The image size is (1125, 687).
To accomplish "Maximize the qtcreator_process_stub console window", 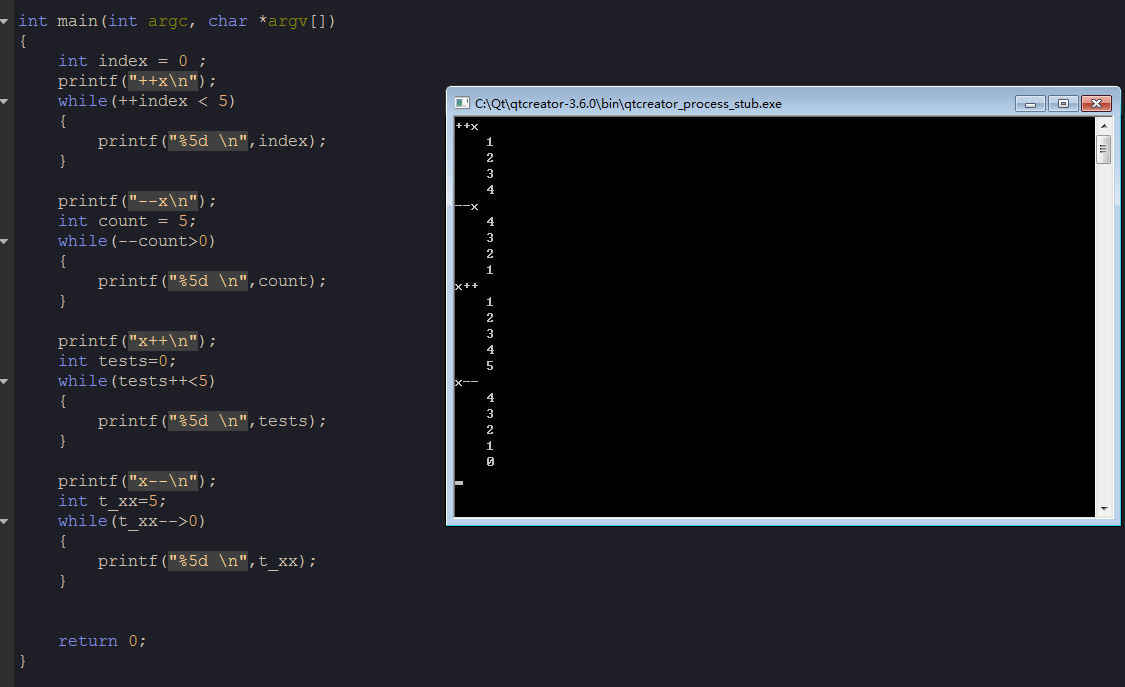I will click(1063, 104).
